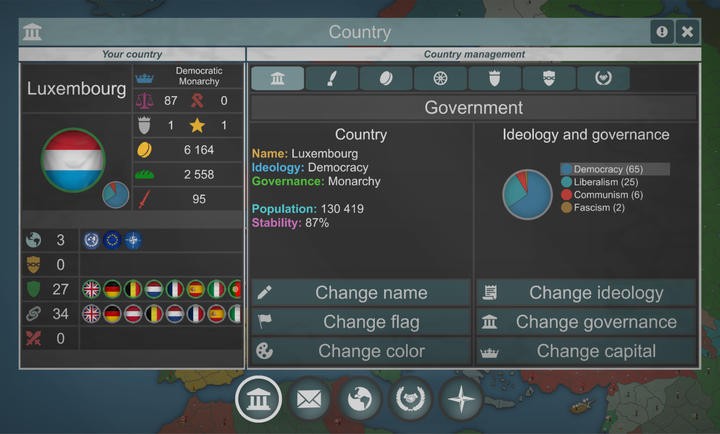Viewport: 720px width, 434px height.
Task: Click the Communism (6) legend swatch
Action: click(x=566, y=195)
